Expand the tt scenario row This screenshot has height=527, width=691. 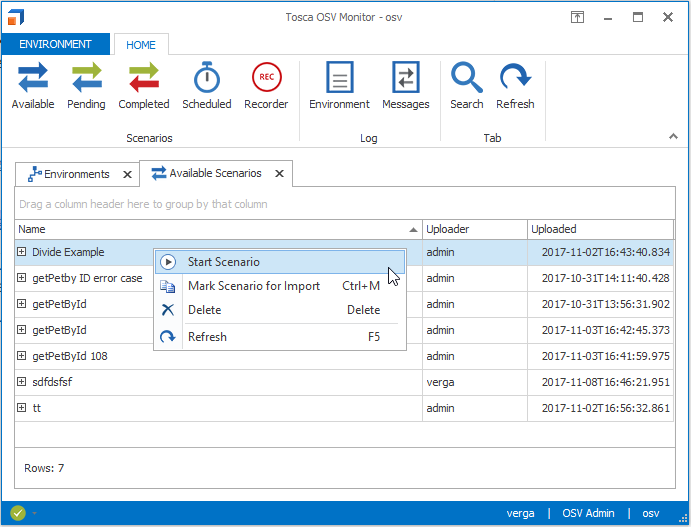click(x=22, y=408)
